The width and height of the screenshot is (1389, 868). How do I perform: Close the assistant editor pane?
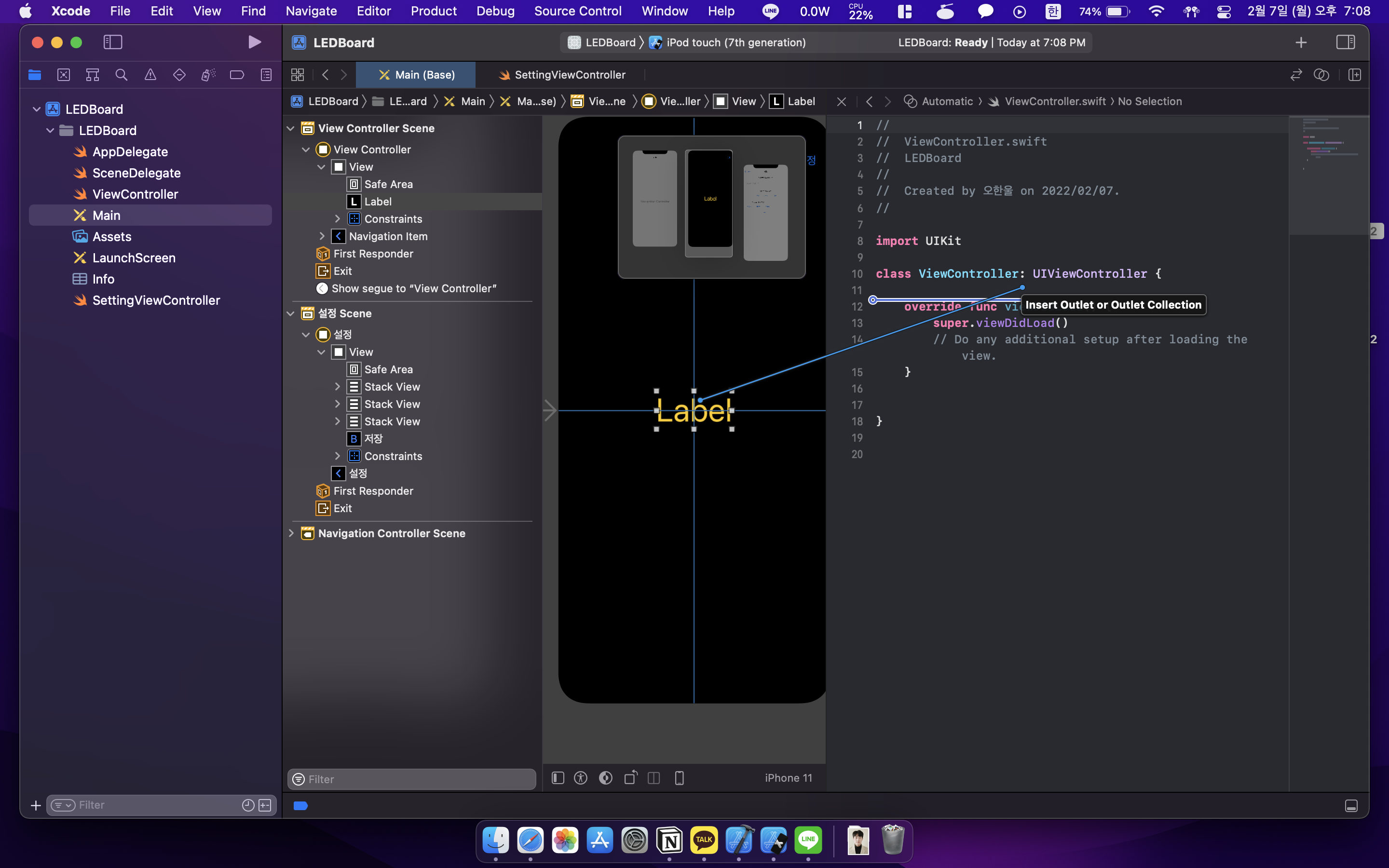(842, 102)
